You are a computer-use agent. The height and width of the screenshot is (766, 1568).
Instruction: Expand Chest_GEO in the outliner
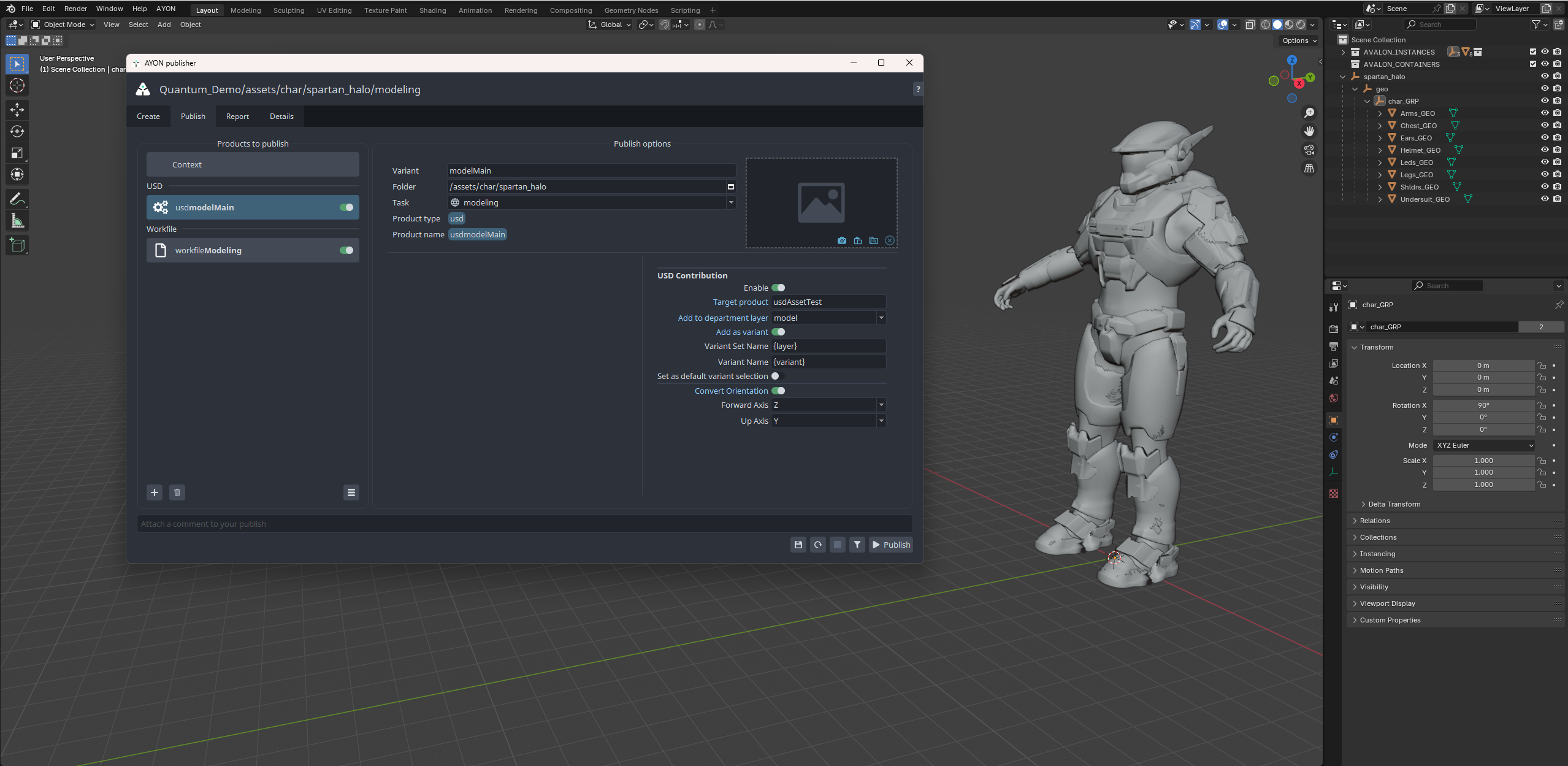[1380, 126]
